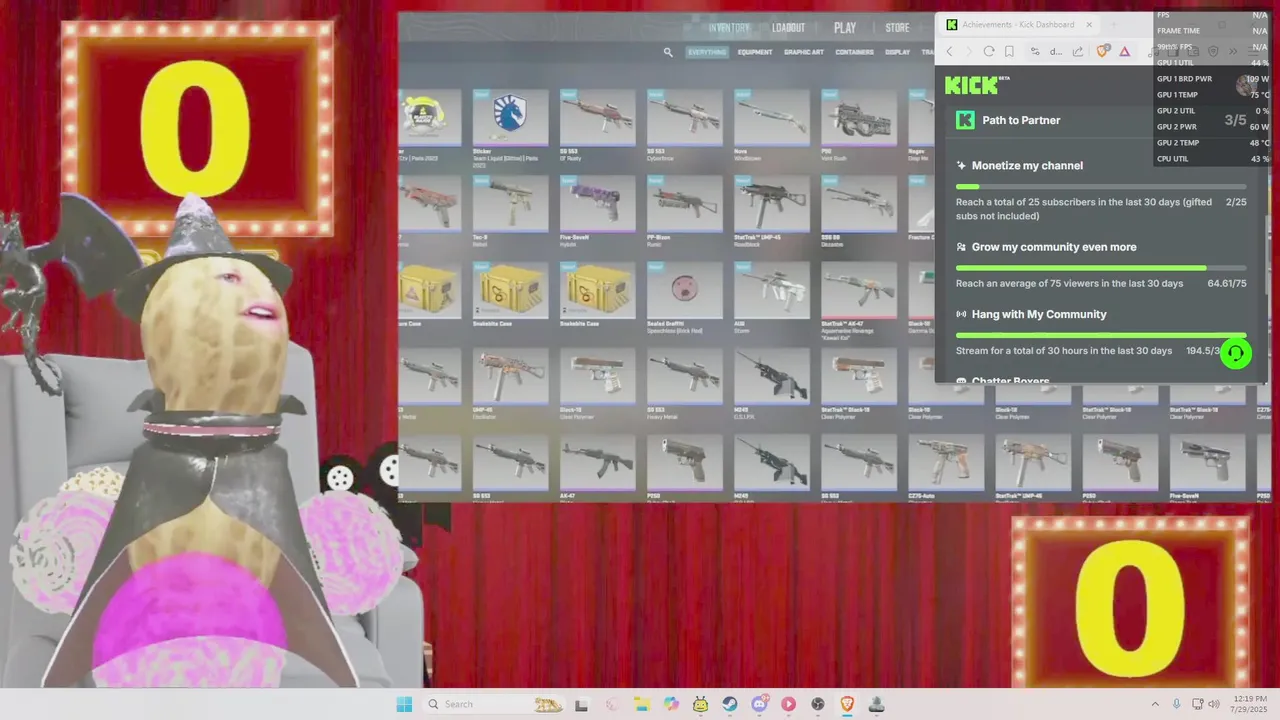Open Discord from the taskbar
Image resolution: width=1280 pixels, height=720 pixels.
(759, 704)
